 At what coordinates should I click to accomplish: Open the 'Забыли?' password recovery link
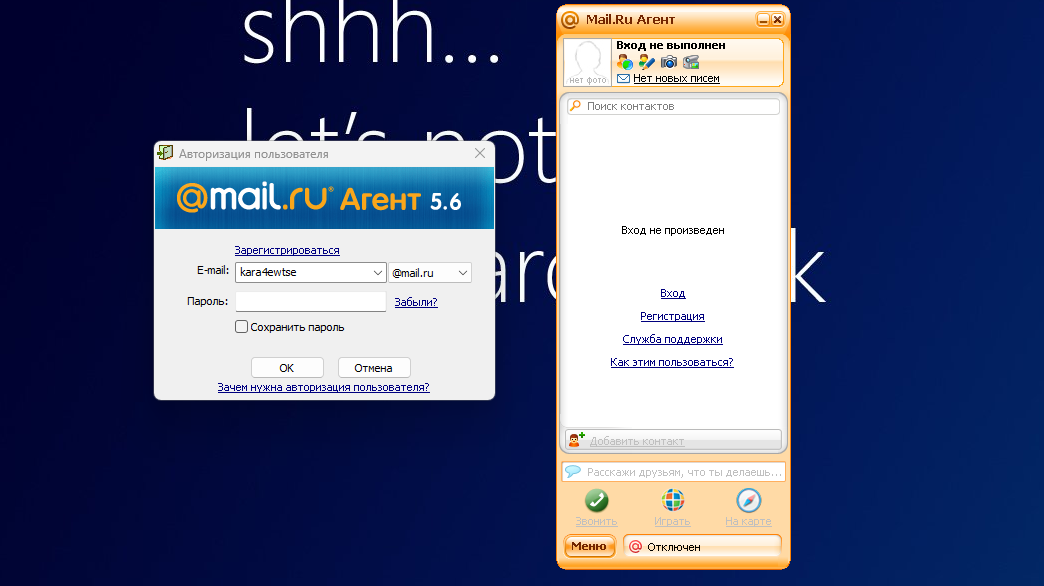click(x=416, y=302)
